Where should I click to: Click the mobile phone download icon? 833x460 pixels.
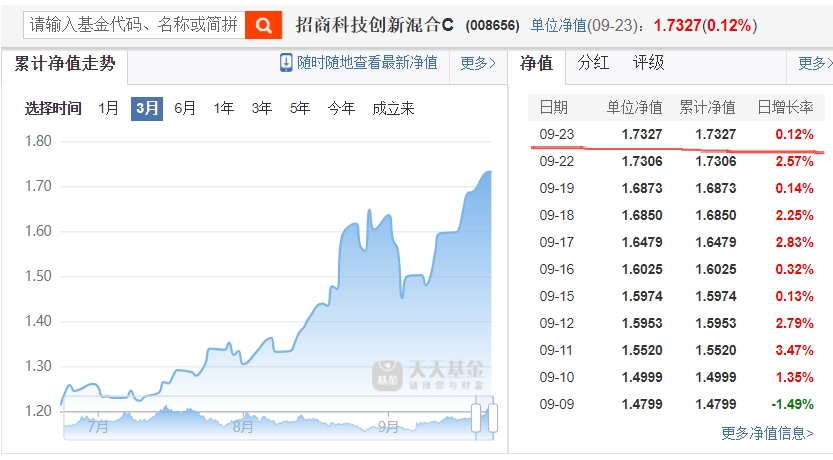286,63
